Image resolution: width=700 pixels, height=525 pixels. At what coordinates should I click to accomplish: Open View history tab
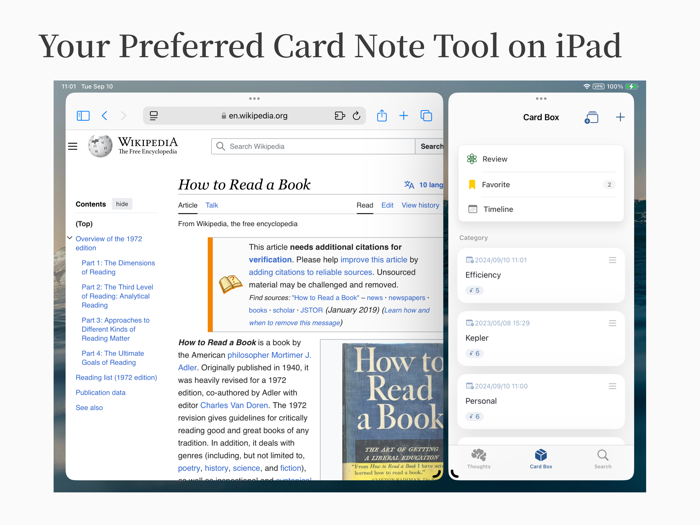pyautogui.click(x=420, y=205)
